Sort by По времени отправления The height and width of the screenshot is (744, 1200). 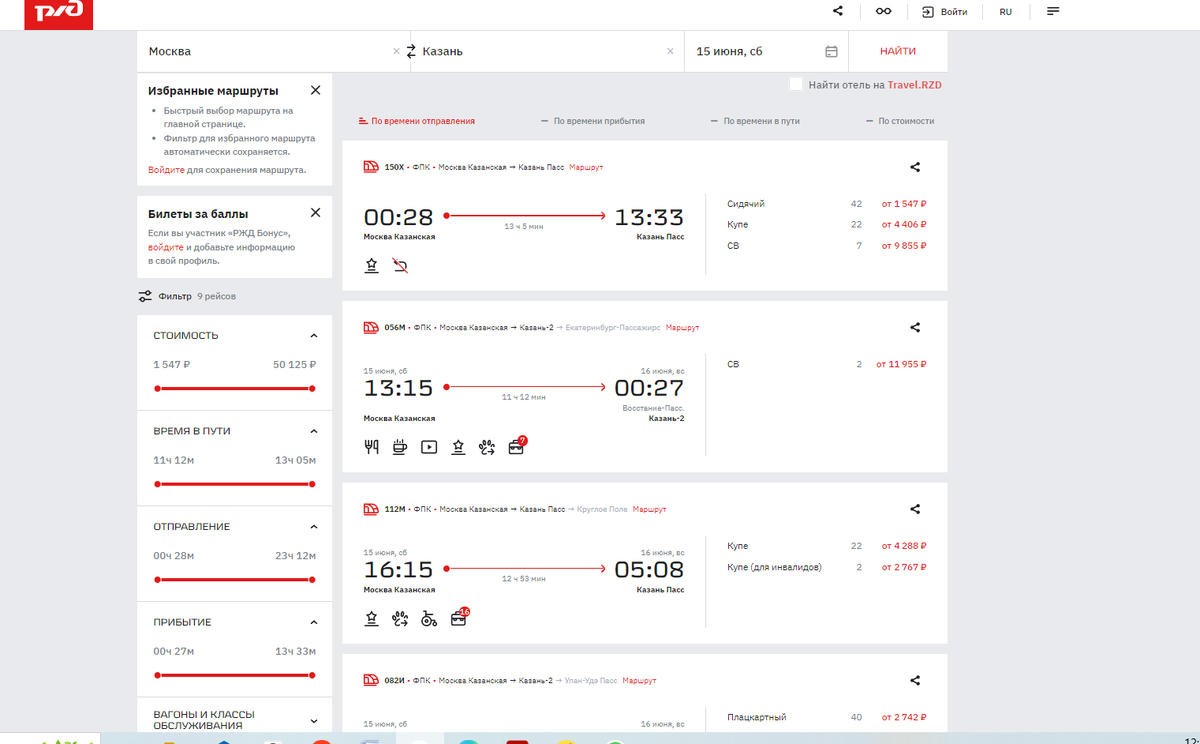416,121
